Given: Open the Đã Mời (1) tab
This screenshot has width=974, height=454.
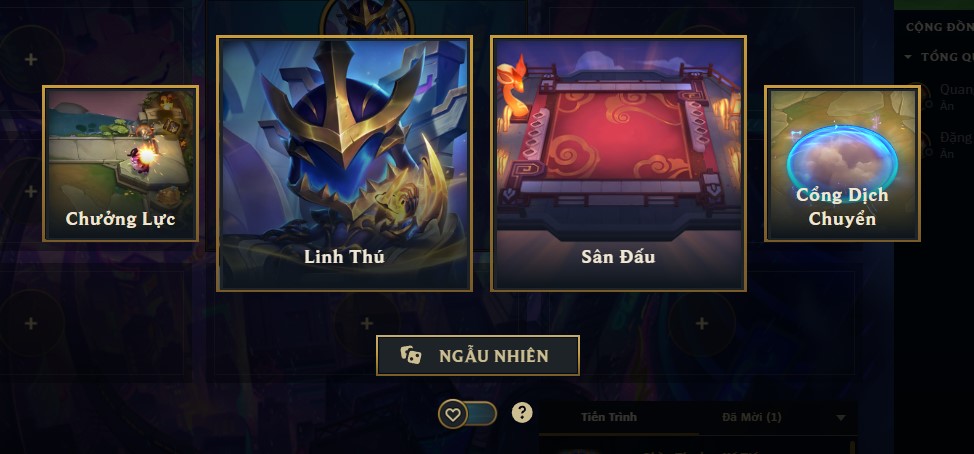Looking at the screenshot, I should 752,417.
